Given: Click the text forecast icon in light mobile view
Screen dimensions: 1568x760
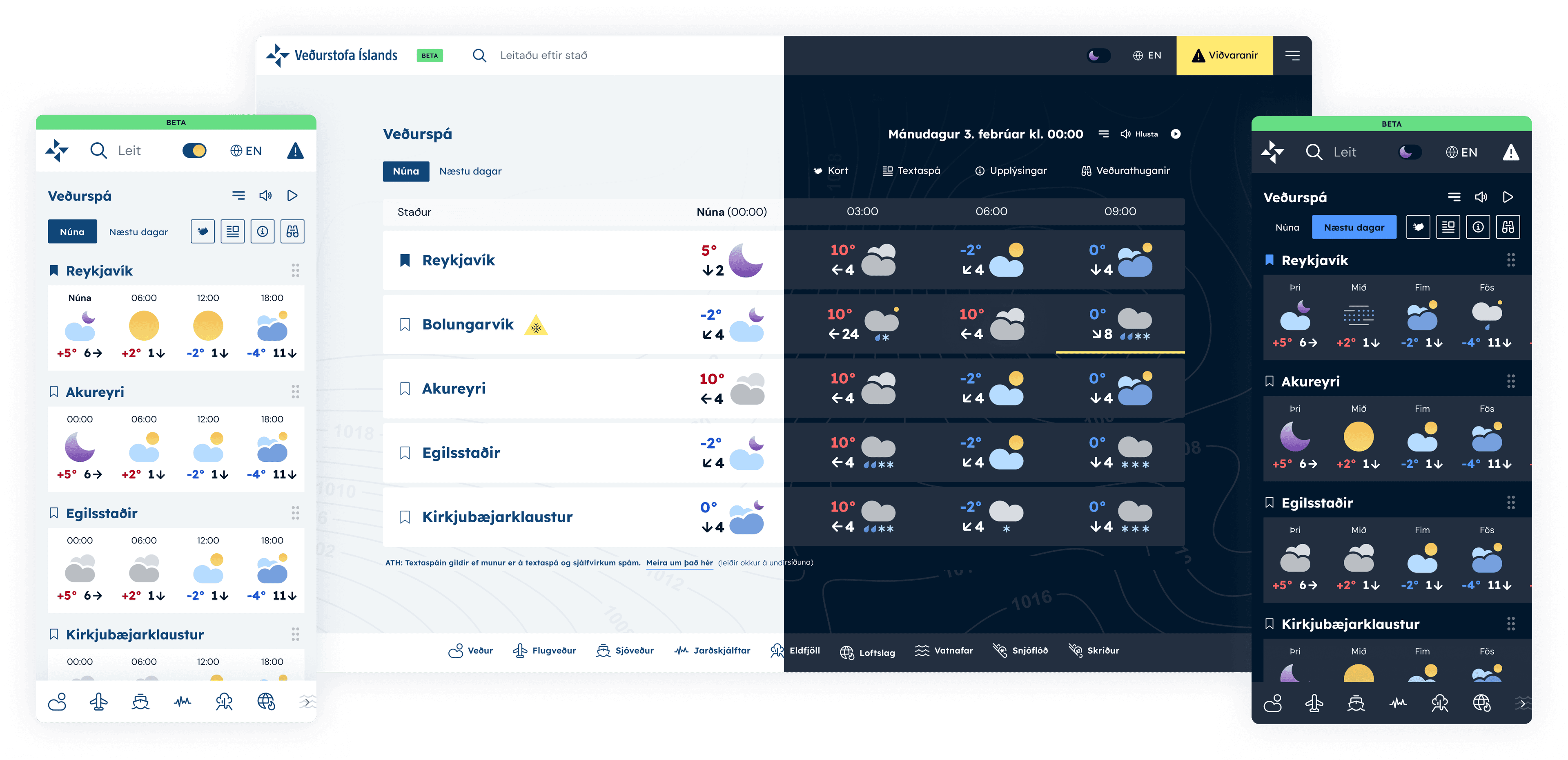Looking at the screenshot, I should pyautogui.click(x=232, y=231).
